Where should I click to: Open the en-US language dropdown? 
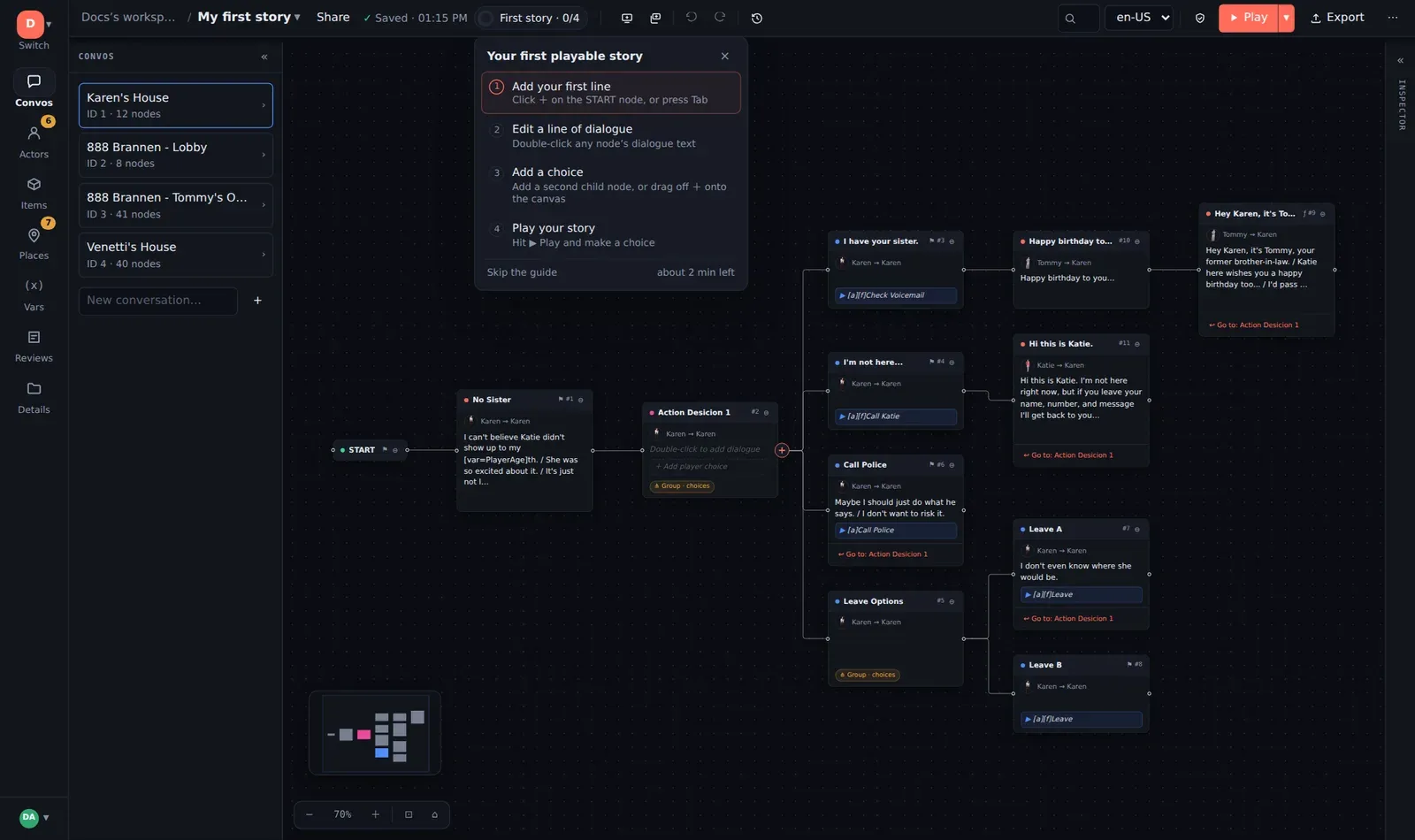(x=1139, y=18)
